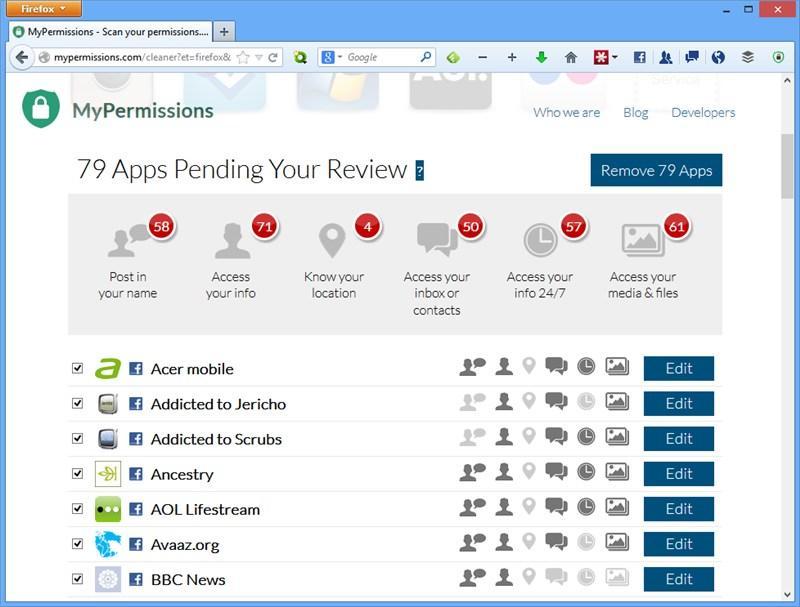Click the person info icon in Avaaz.org row
800x607 pixels.
point(504,542)
